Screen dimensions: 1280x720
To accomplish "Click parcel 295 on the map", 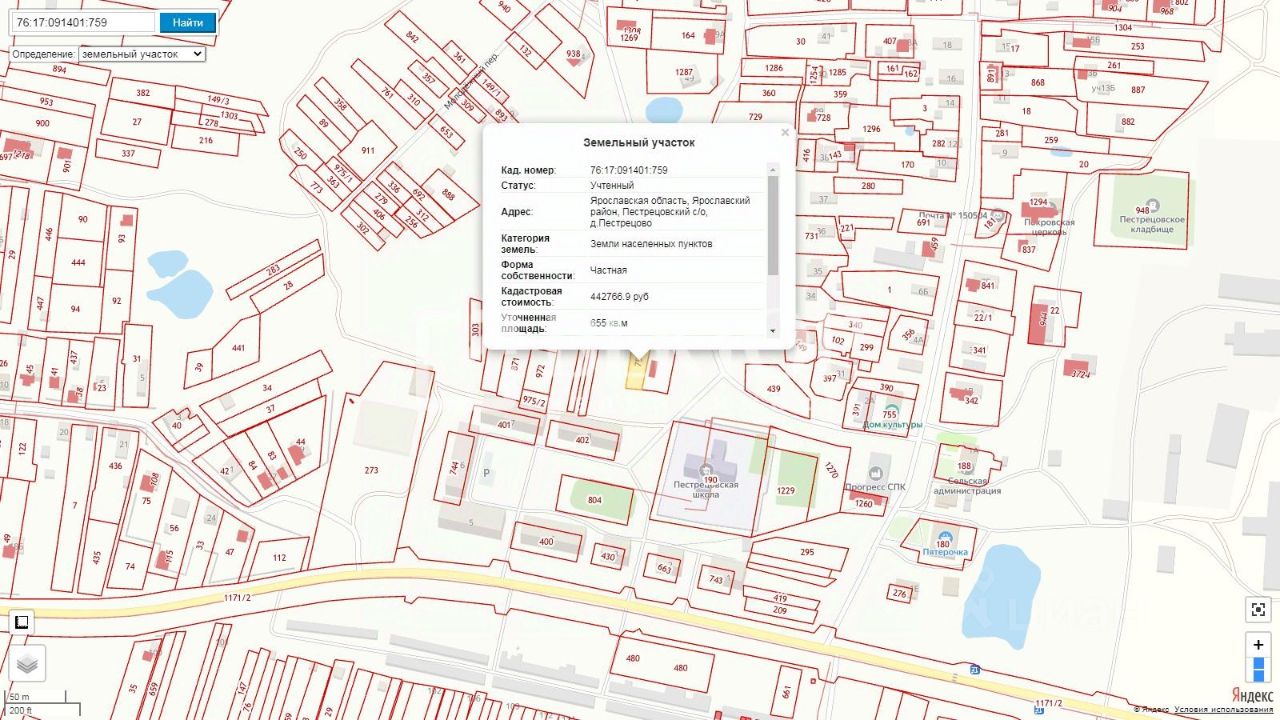I will click(x=807, y=551).
